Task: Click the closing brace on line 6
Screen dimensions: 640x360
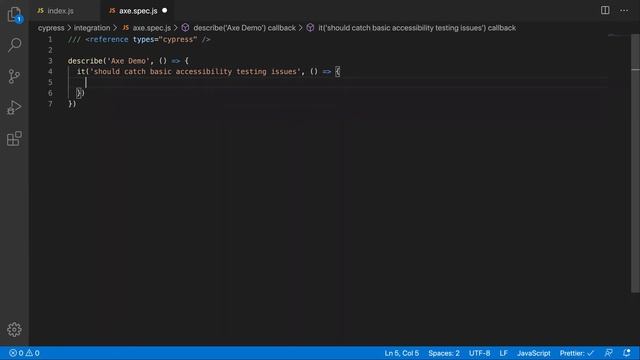Action: click(78, 93)
